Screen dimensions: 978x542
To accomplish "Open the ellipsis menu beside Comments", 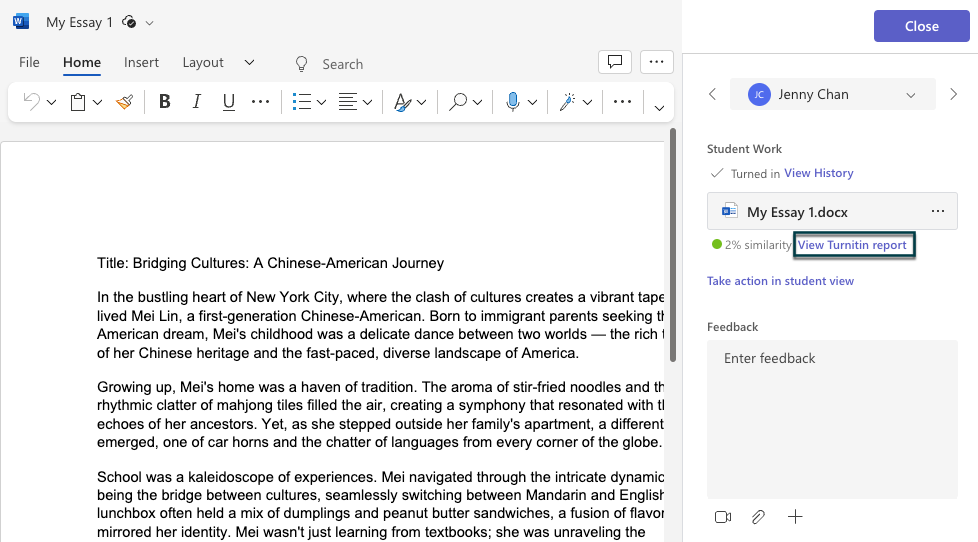I will coord(656,62).
